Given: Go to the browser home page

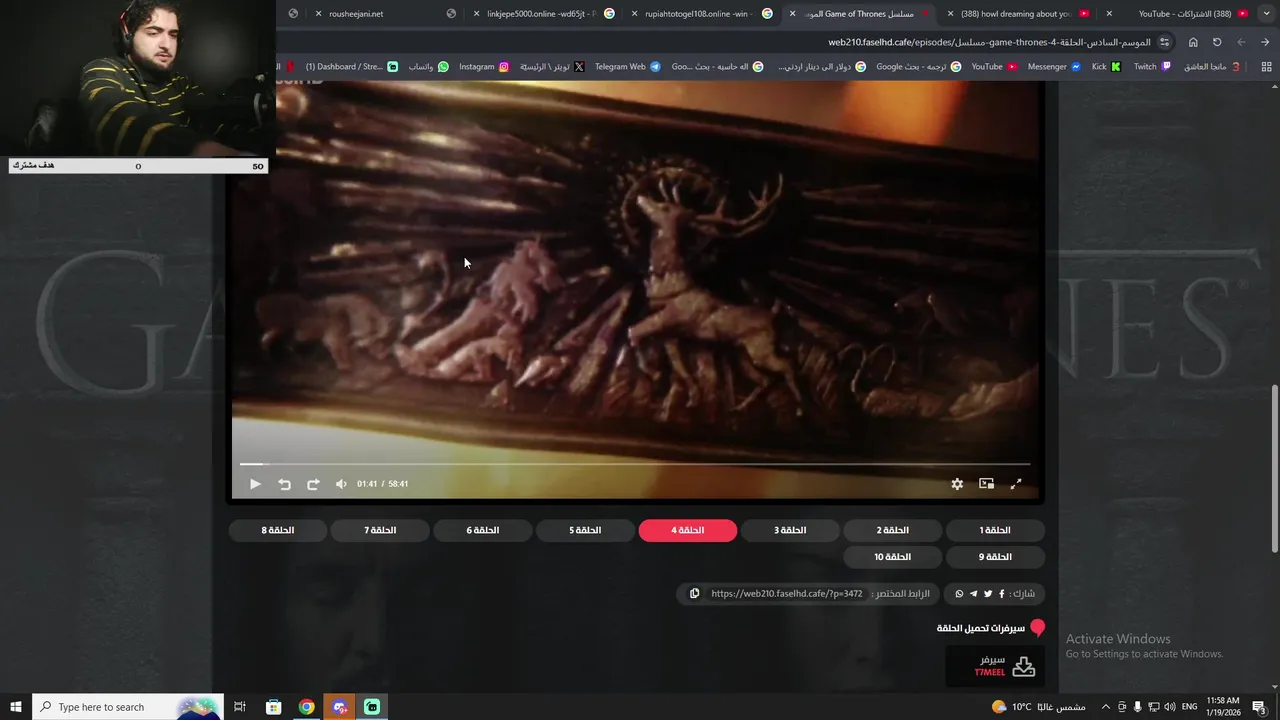Looking at the screenshot, I should (x=1193, y=42).
